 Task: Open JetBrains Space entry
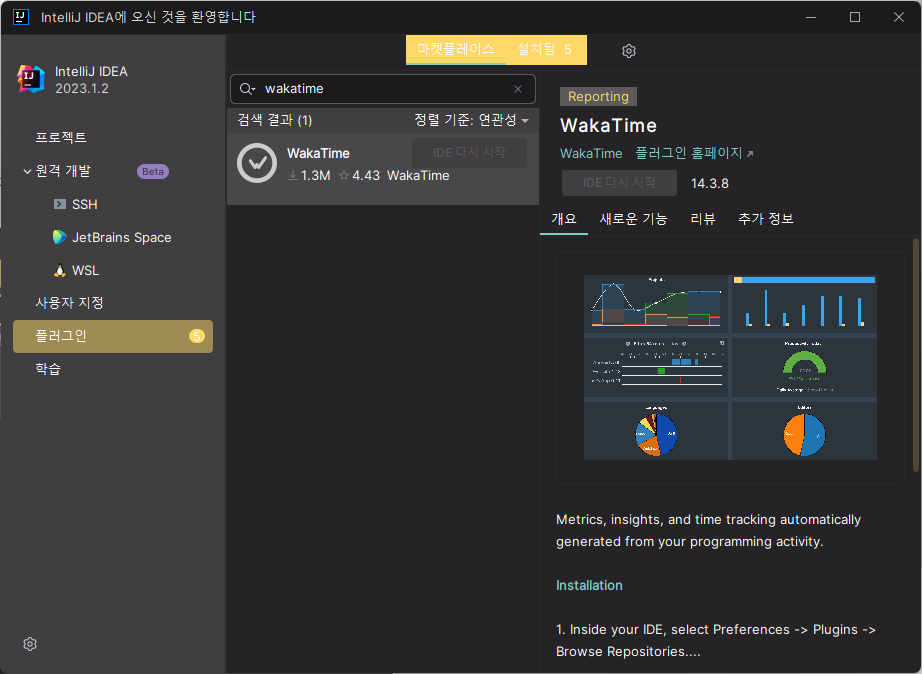(x=112, y=237)
